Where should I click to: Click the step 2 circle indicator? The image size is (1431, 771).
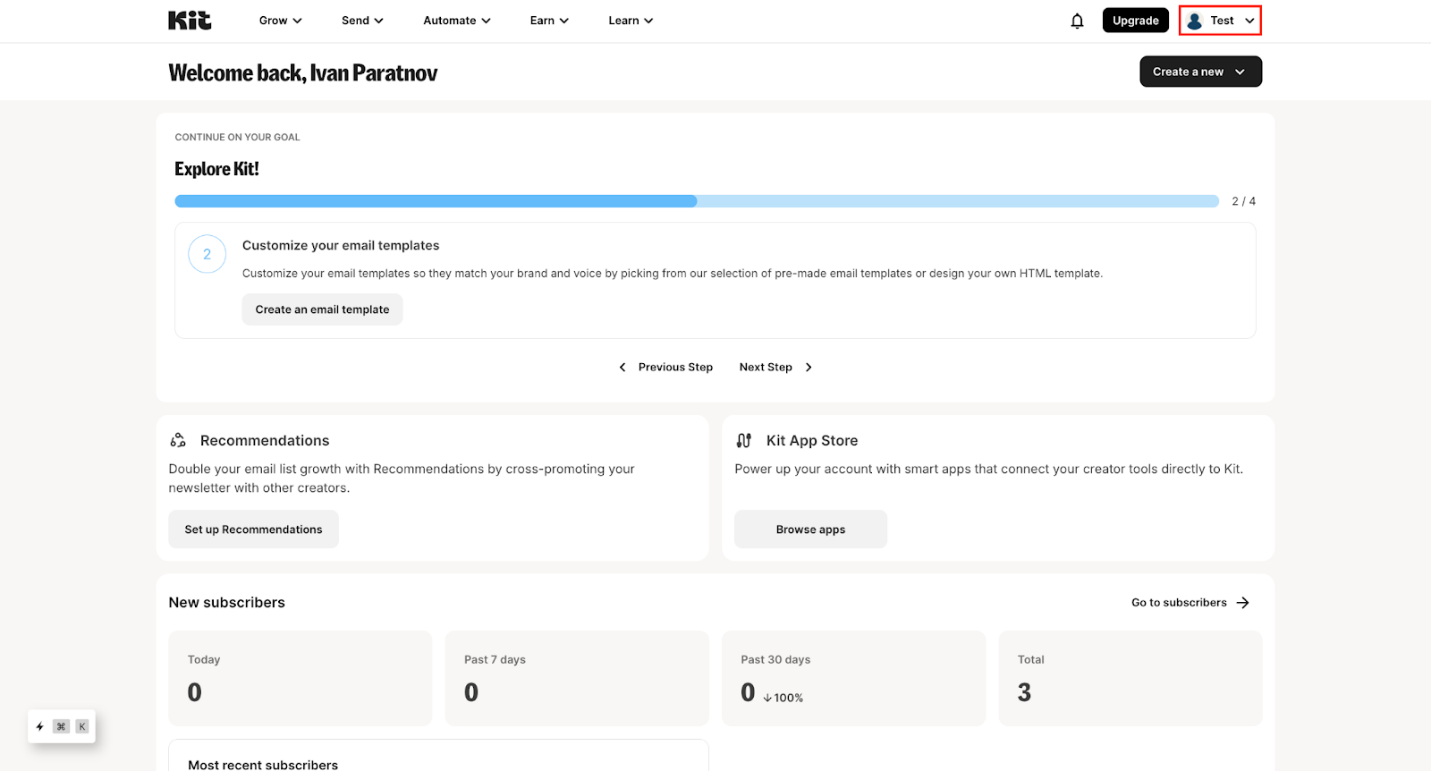point(207,254)
